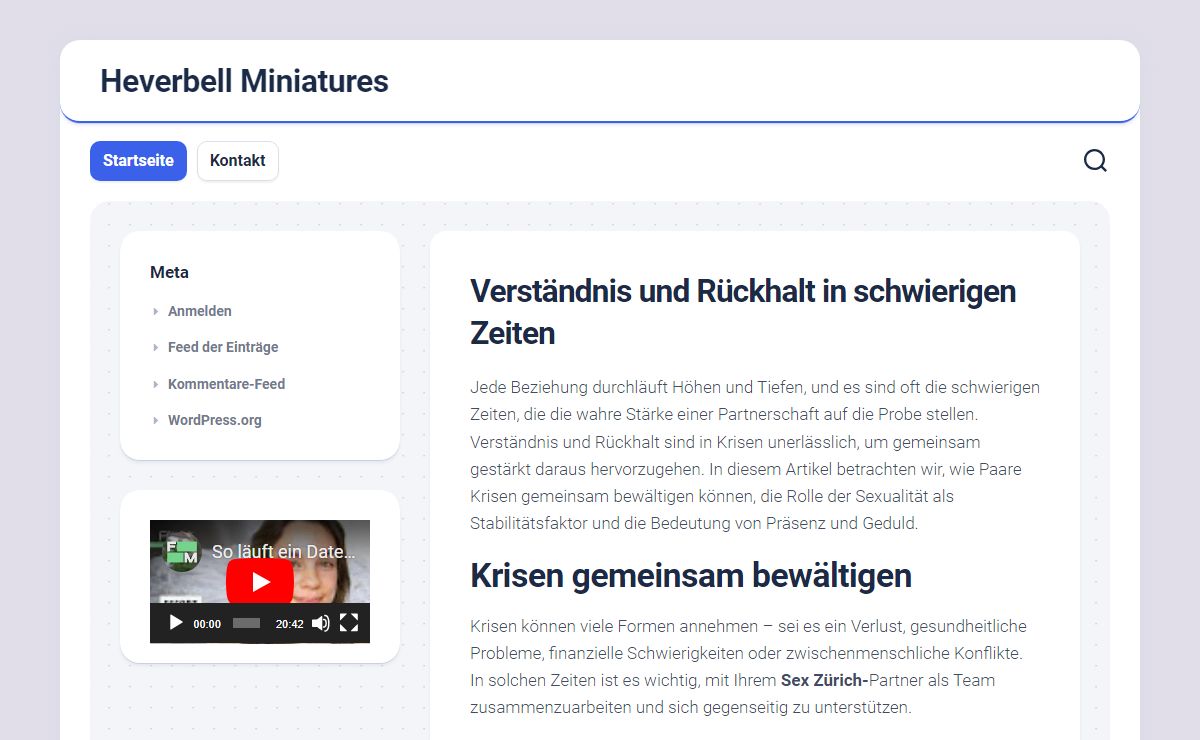Open the site search magnifier icon

click(x=1095, y=161)
